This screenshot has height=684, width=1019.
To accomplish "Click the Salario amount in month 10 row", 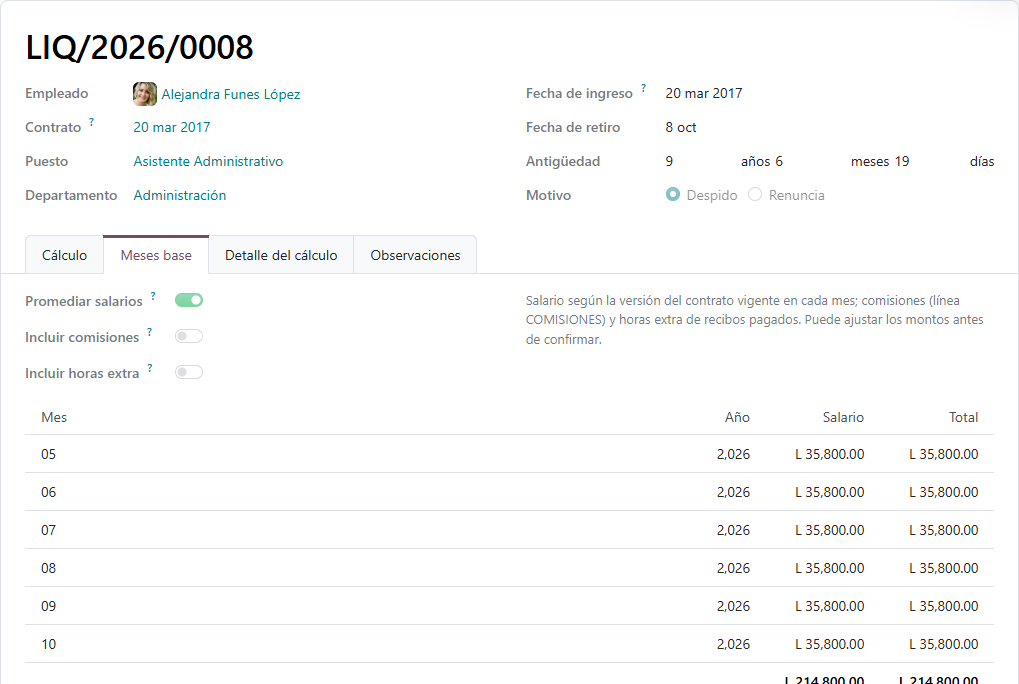I will click(x=830, y=644).
